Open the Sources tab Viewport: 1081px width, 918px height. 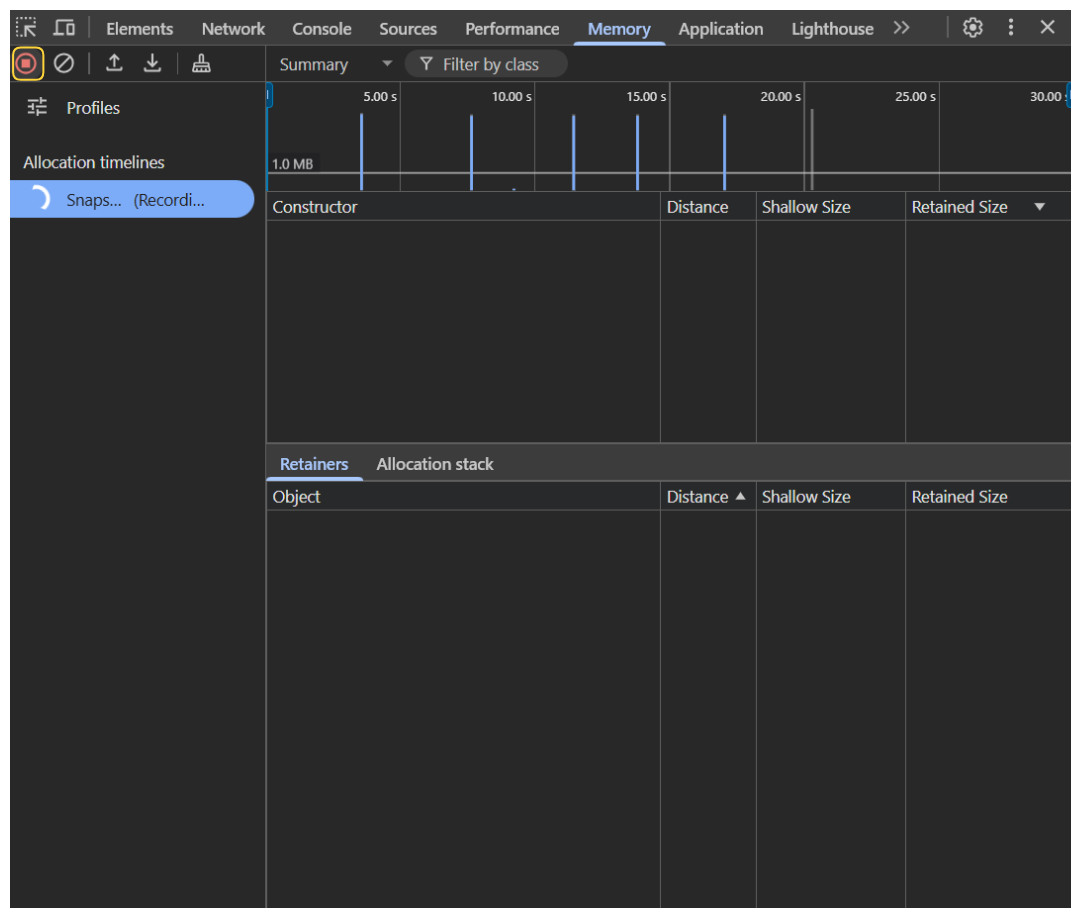(x=408, y=29)
